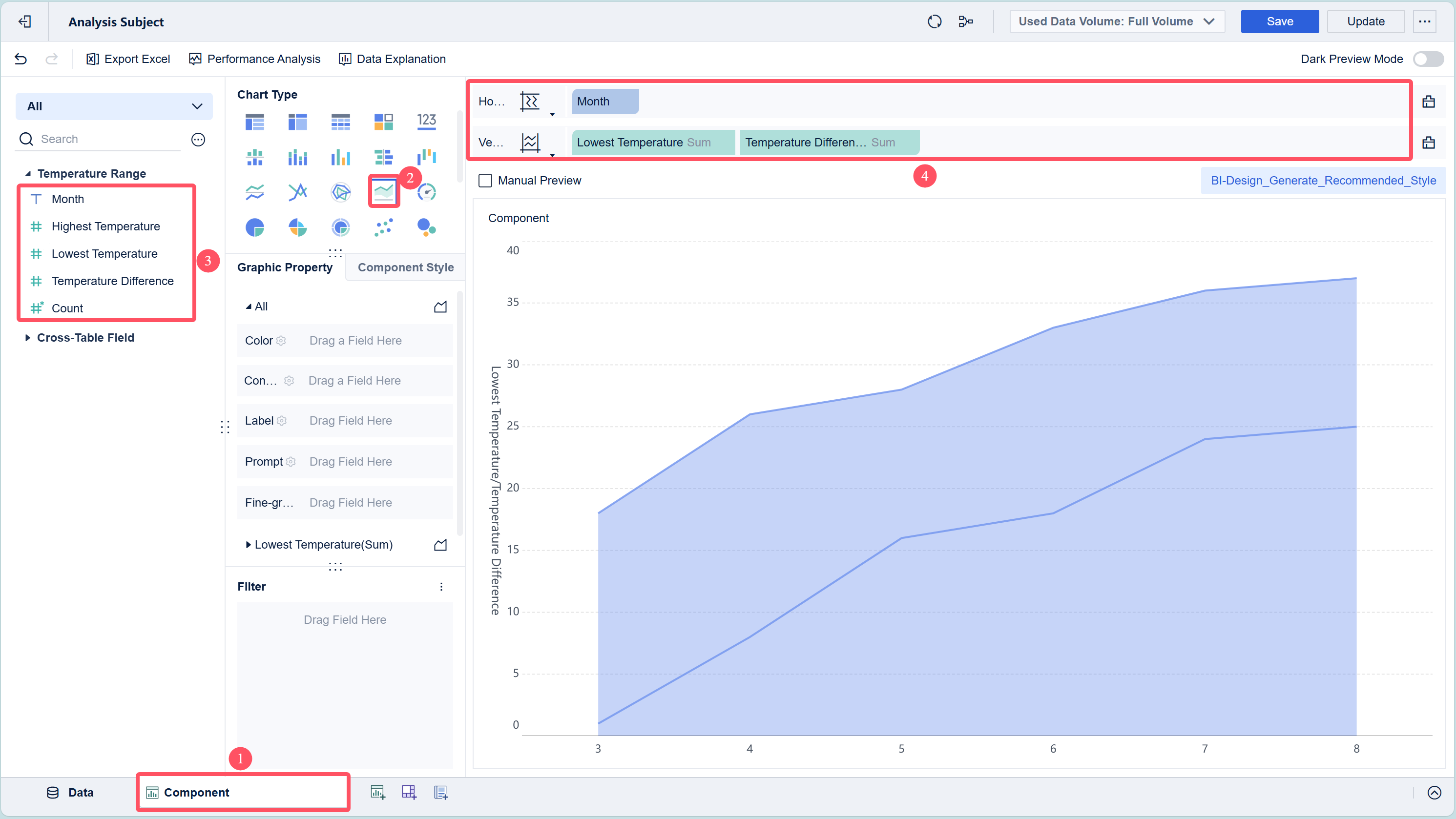Click the undo arrow icon

pos(21,59)
